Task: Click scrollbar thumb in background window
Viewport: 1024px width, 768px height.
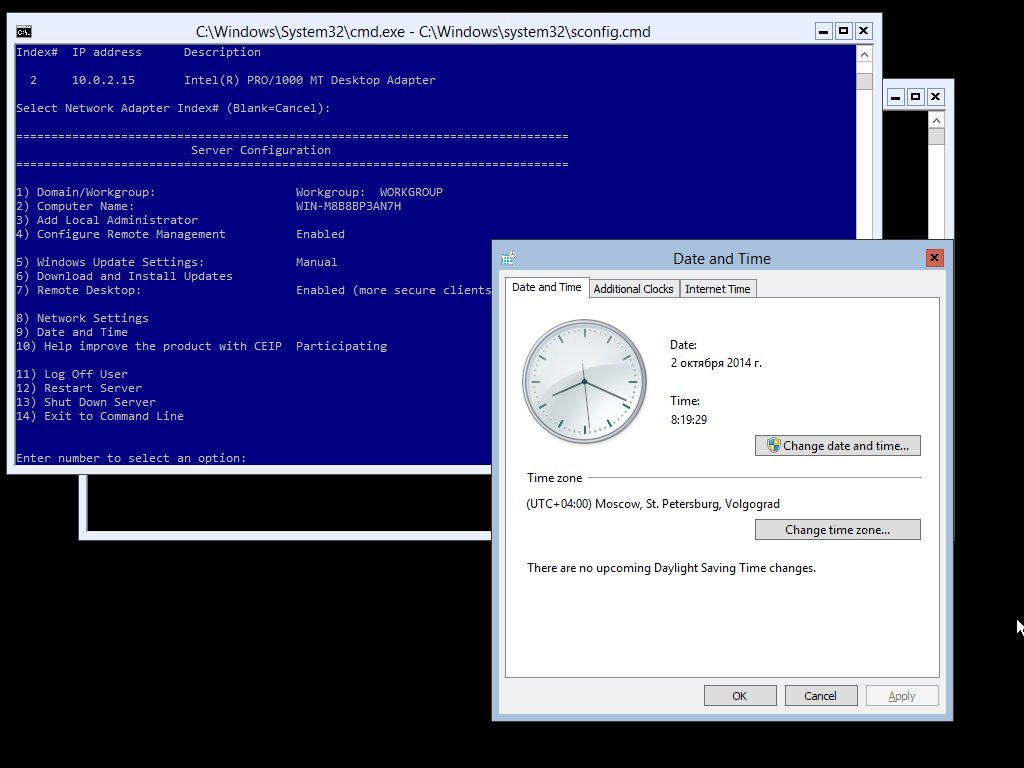Action: coord(936,136)
